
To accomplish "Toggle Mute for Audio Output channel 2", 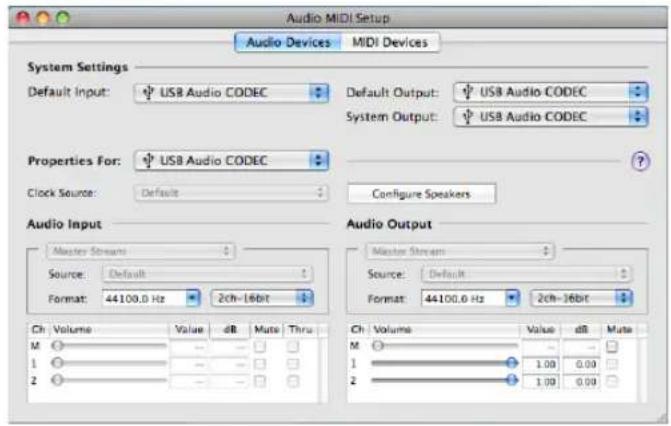I will tap(612, 381).
